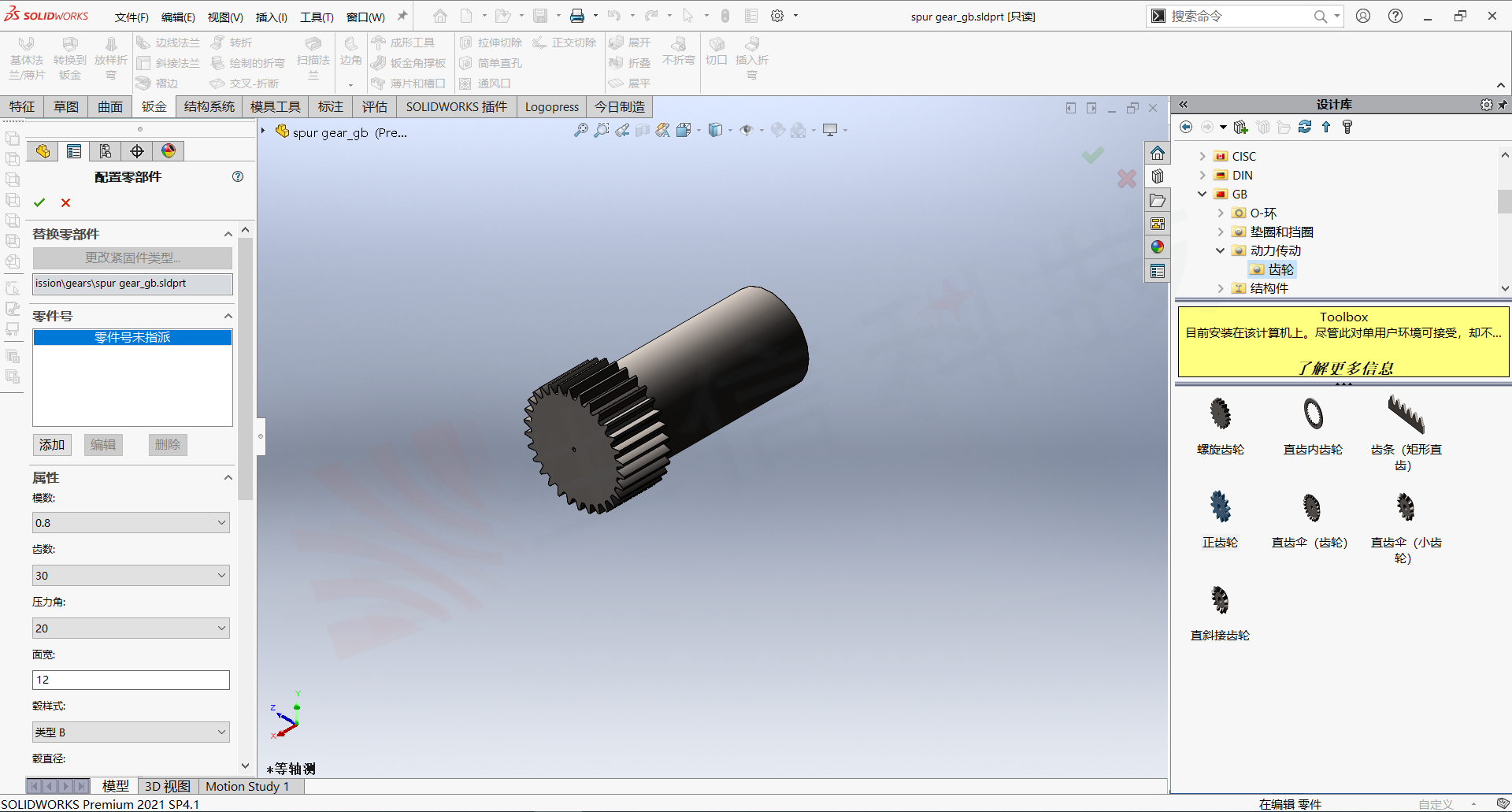The height and width of the screenshot is (812, 1512).
Task: Switch to the PropertyManager tab icon
Action: pos(74,151)
